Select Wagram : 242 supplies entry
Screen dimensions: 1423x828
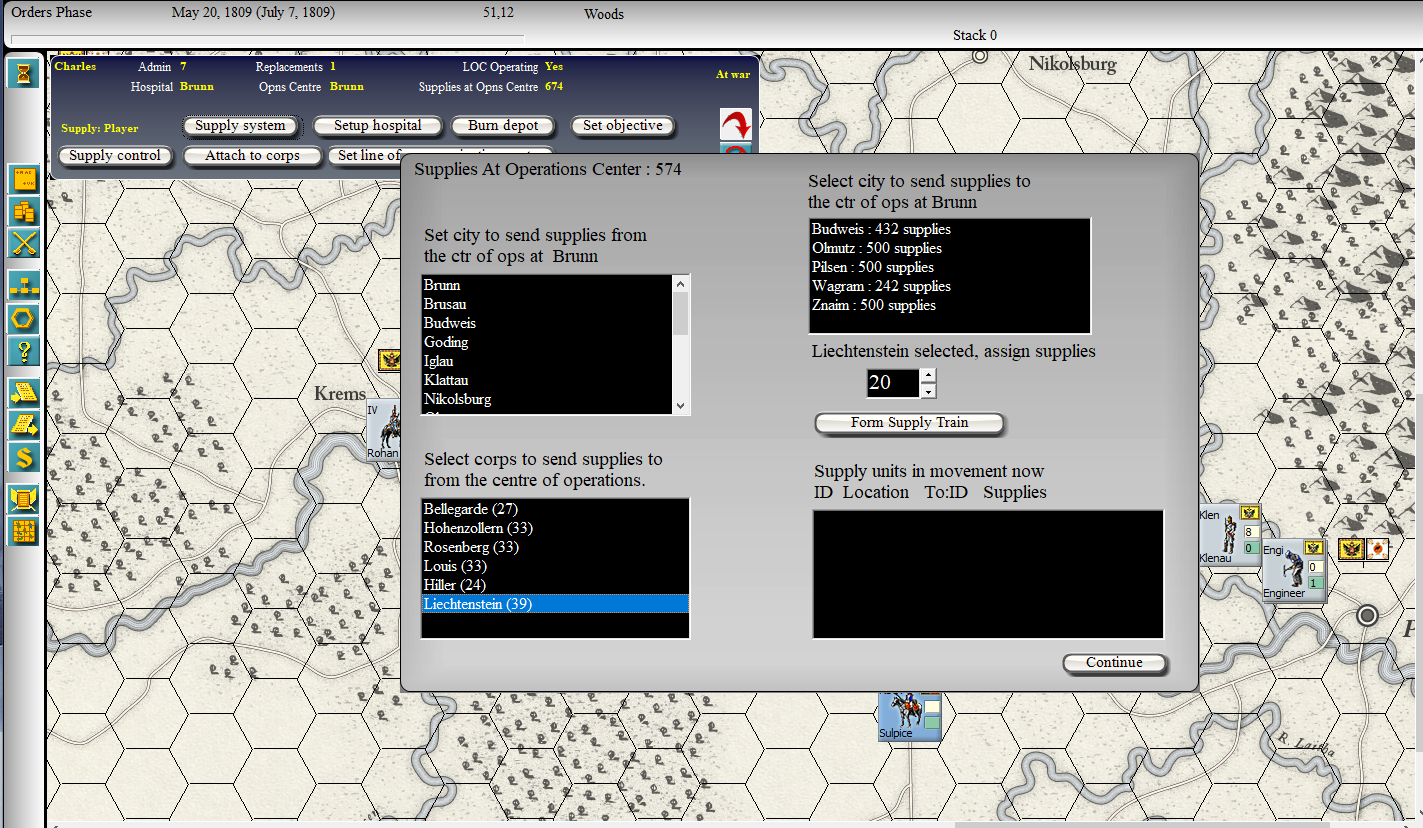949,286
